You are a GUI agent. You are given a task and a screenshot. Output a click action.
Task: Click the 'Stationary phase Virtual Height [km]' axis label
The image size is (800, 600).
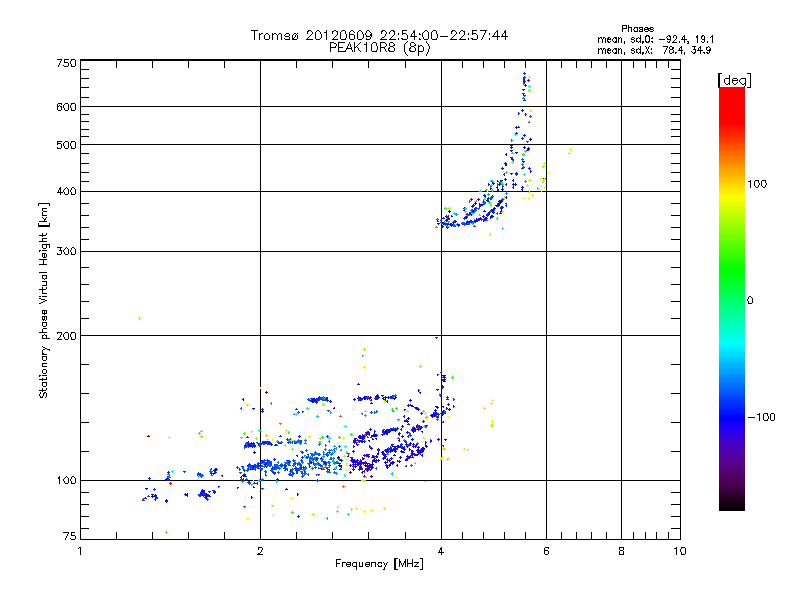pyautogui.click(x=44, y=300)
